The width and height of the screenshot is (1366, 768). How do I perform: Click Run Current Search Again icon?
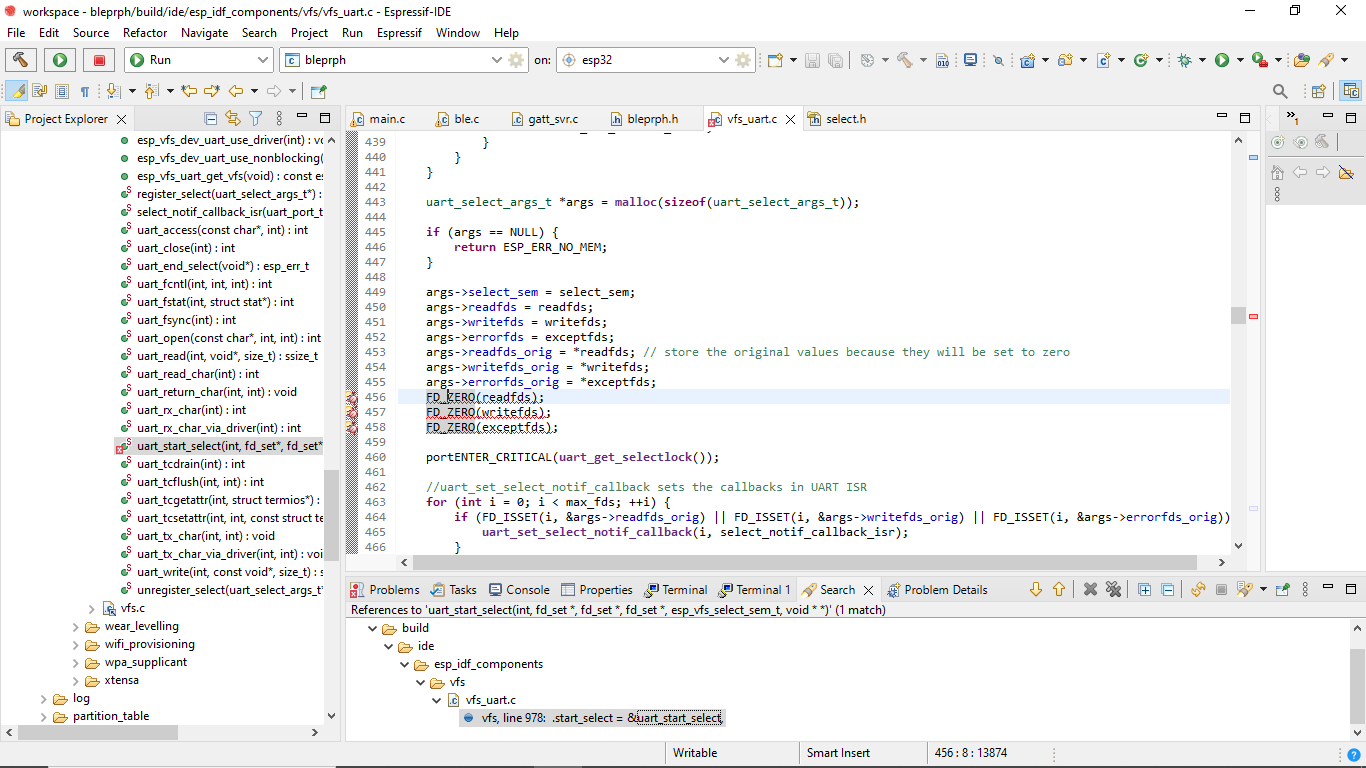pos(1198,589)
